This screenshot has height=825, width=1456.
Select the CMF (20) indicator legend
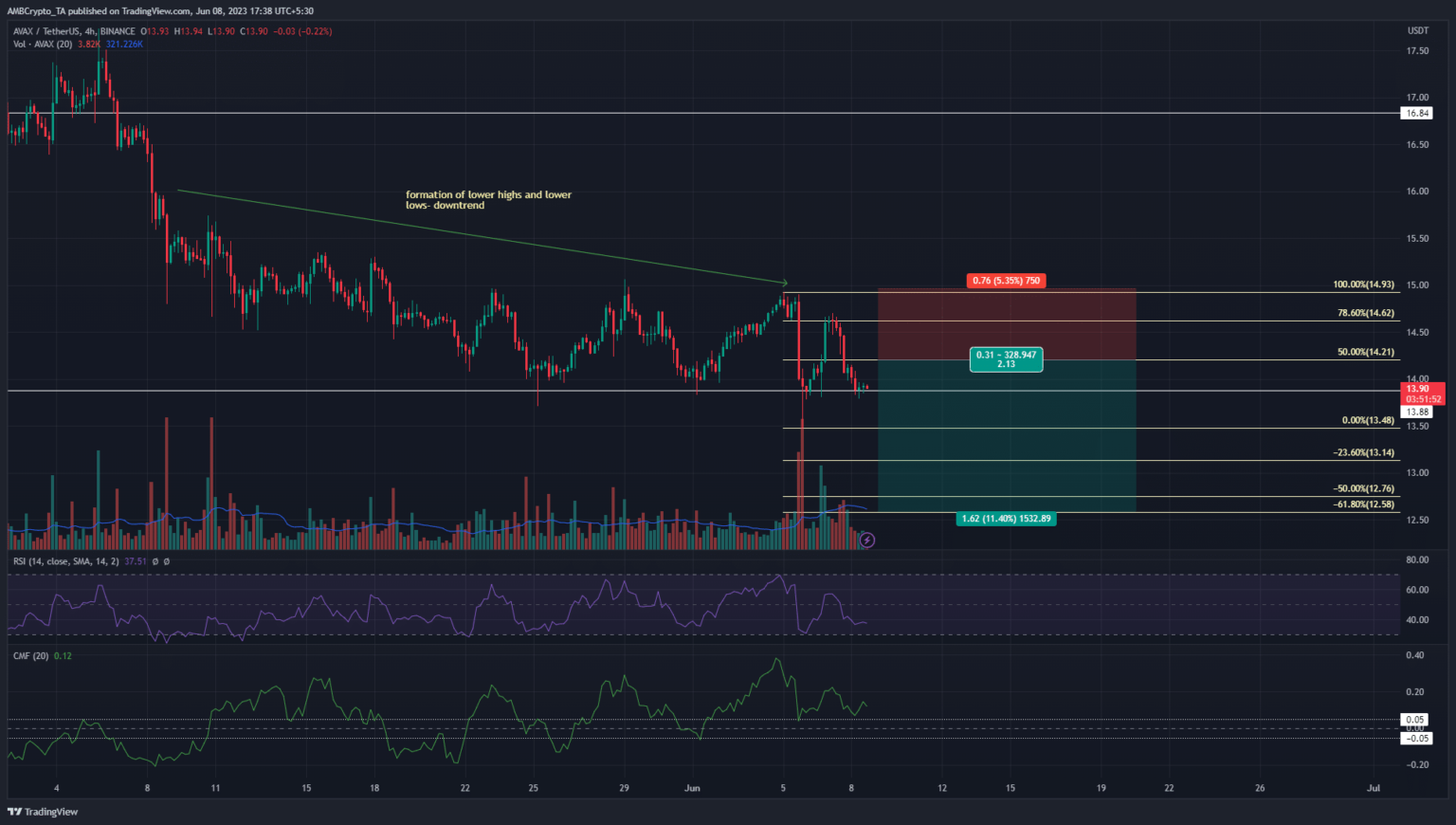[x=30, y=655]
